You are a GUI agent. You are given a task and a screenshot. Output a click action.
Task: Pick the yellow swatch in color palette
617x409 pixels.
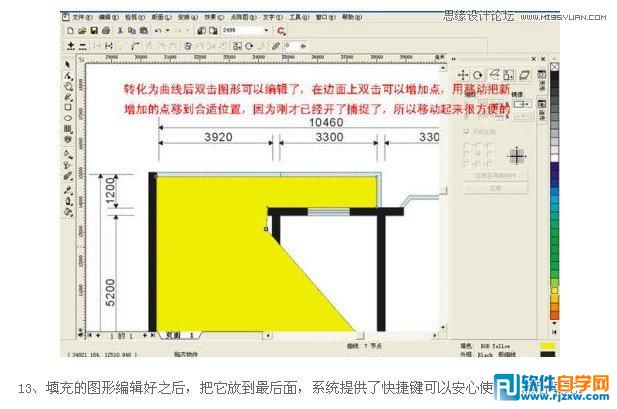point(554,291)
